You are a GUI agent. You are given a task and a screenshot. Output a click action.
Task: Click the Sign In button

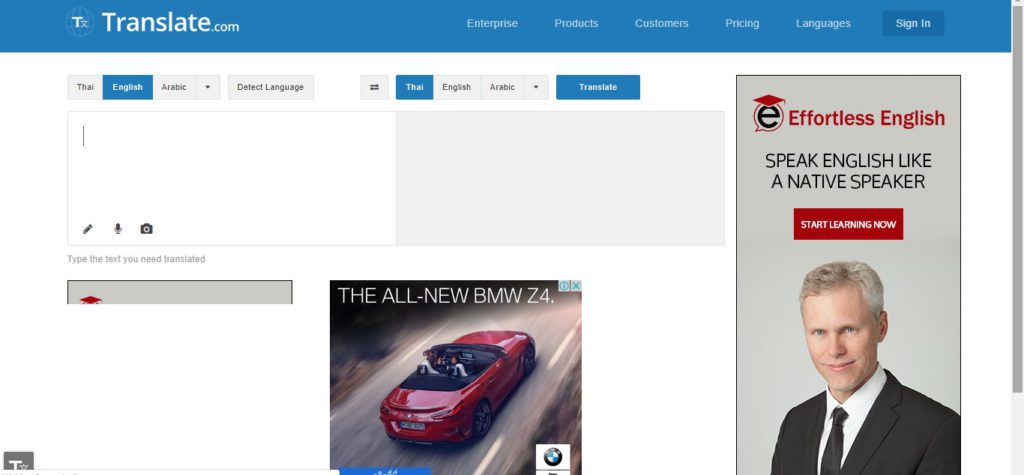[x=913, y=24]
